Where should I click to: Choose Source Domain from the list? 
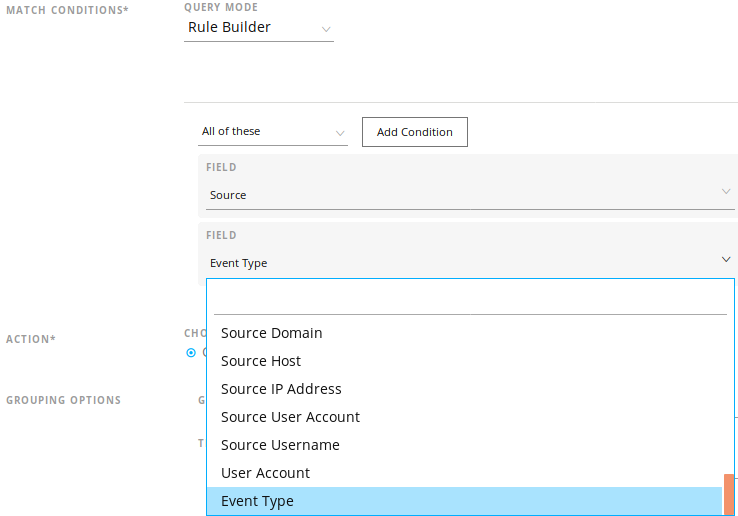pyautogui.click(x=272, y=333)
